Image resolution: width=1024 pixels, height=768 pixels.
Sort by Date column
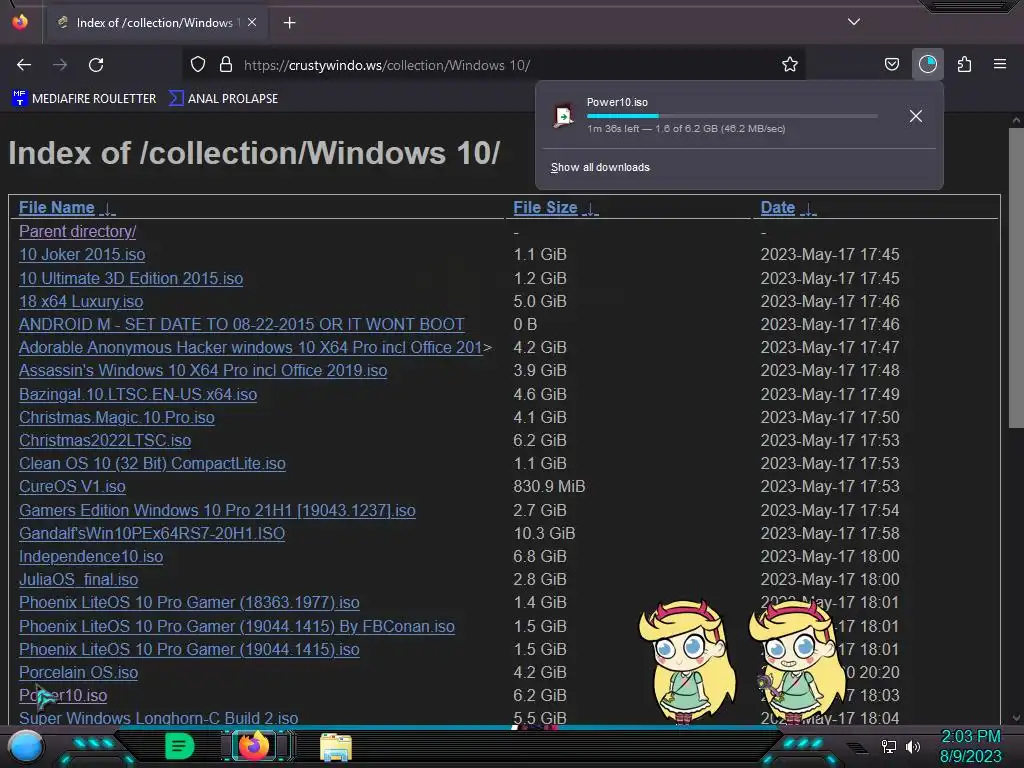[777, 208]
